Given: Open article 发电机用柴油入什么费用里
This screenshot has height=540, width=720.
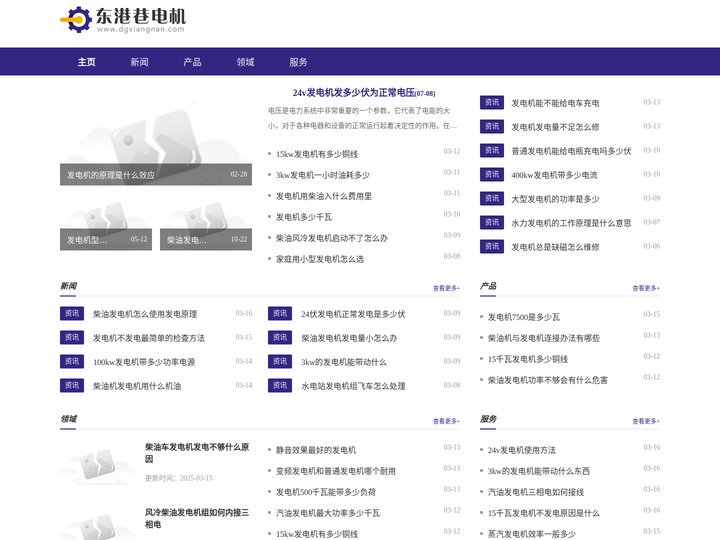Looking at the screenshot, I should coord(324,196).
